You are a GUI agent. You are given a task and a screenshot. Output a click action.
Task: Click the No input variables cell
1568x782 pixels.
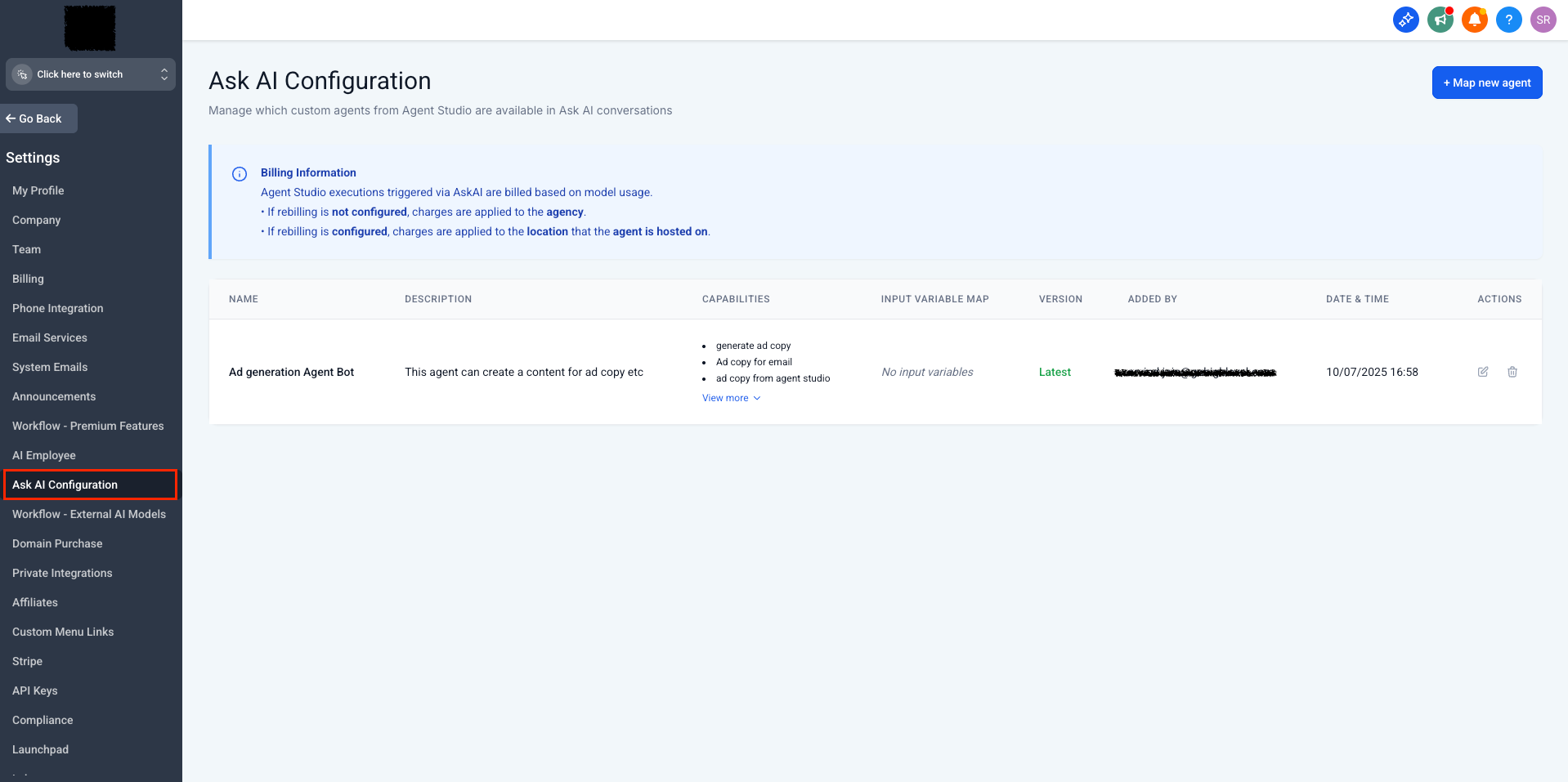click(927, 372)
